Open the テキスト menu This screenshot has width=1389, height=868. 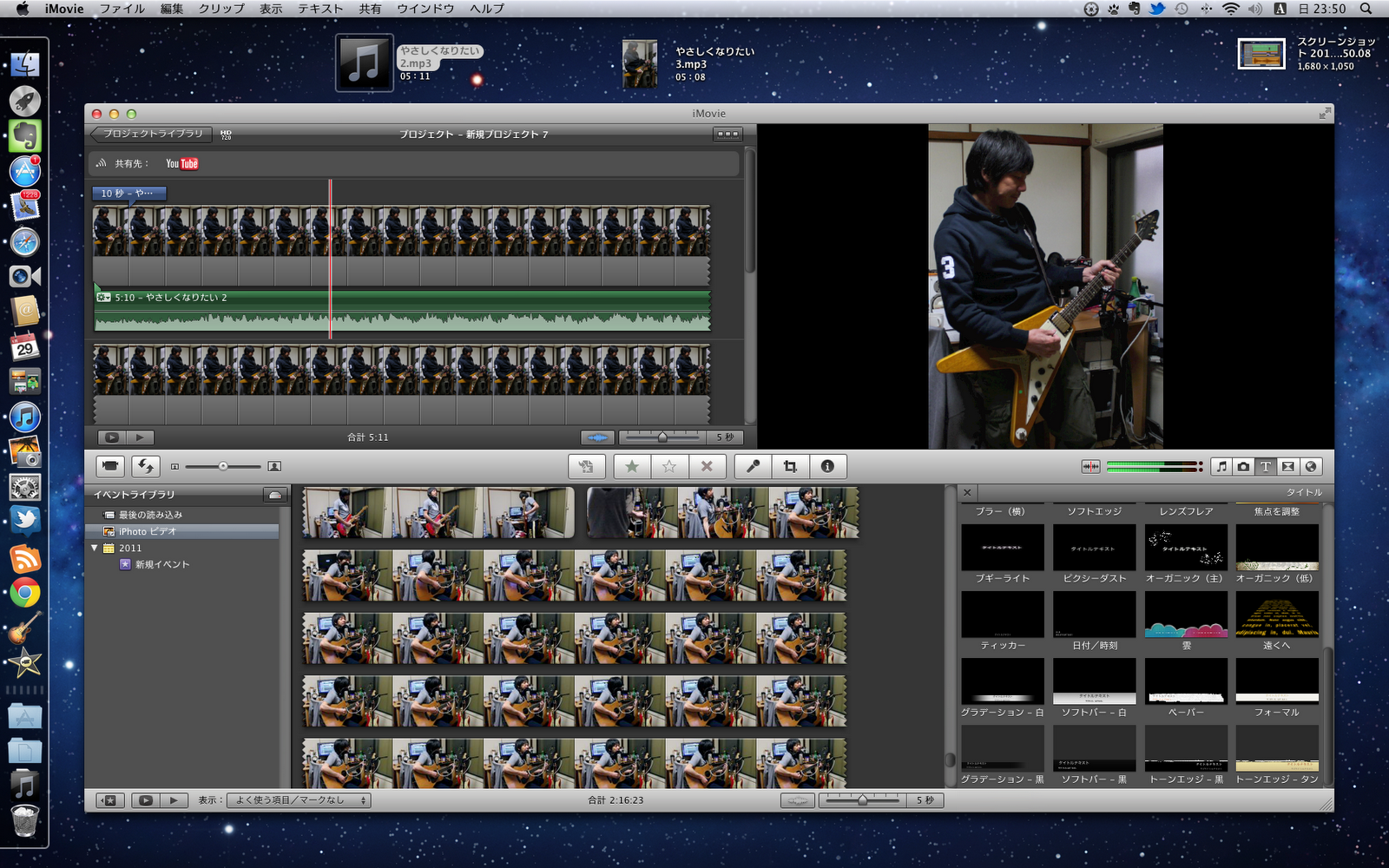pyautogui.click(x=320, y=9)
